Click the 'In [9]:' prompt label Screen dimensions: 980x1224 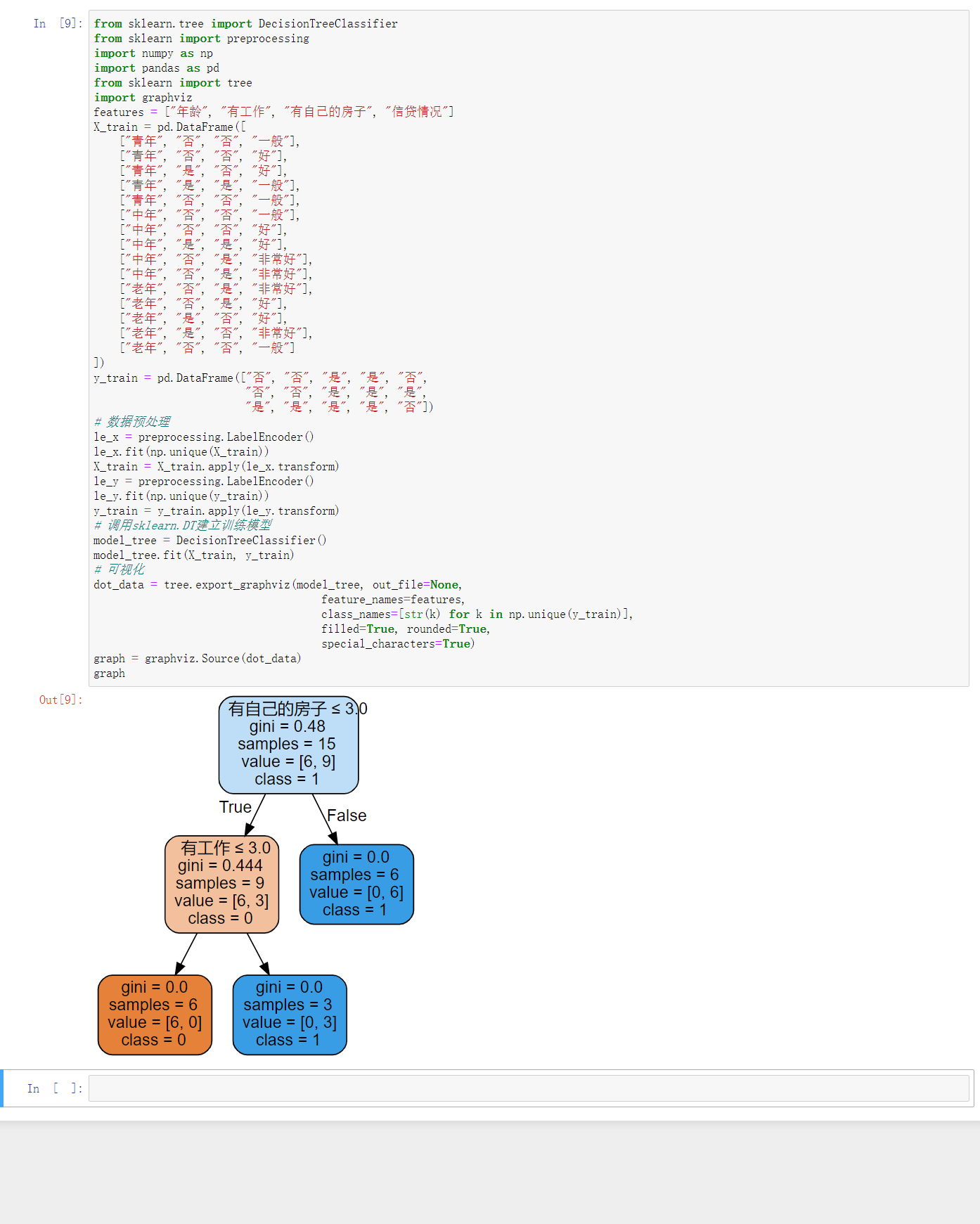[x=58, y=23]
